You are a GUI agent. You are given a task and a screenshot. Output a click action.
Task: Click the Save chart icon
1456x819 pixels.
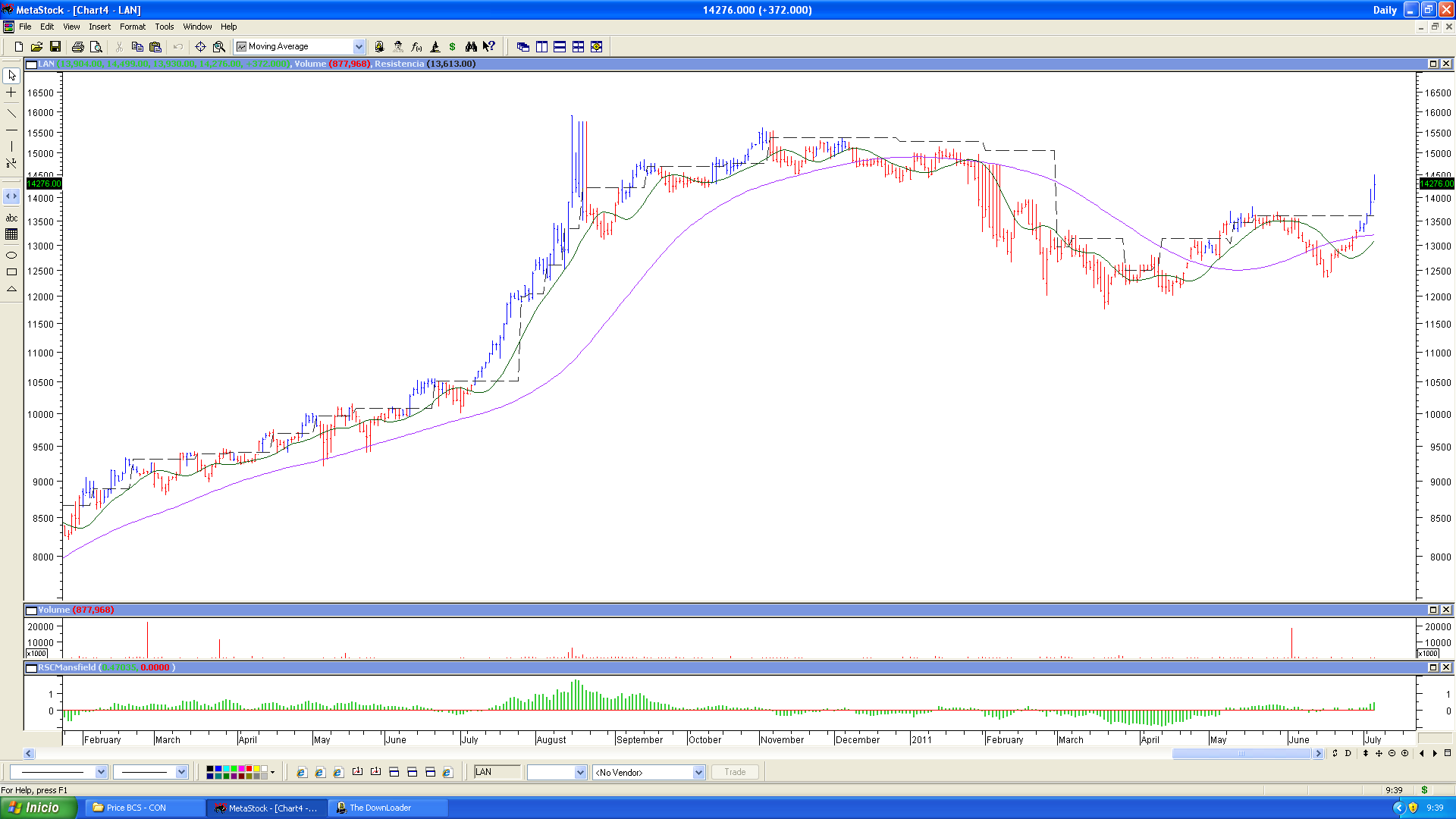point(55,47)
